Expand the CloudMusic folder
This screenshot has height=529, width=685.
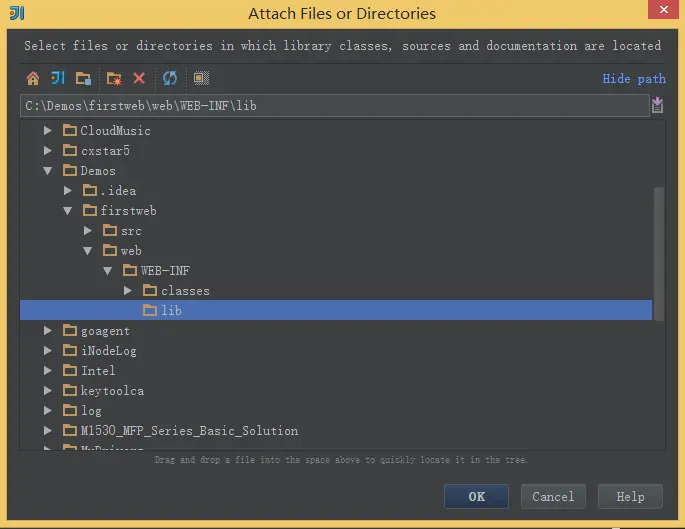(x=48, y=131)
